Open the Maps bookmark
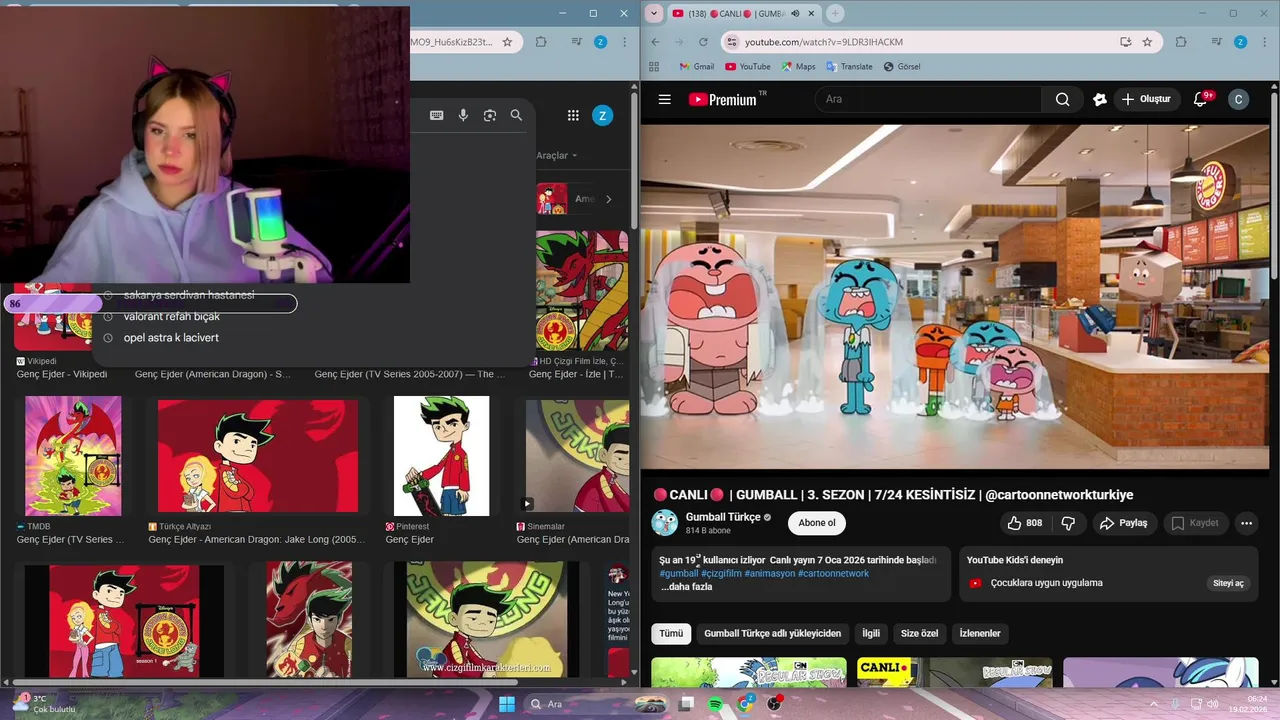The width and height of the screenshot is (1280, 720). [x=798, y=67]
